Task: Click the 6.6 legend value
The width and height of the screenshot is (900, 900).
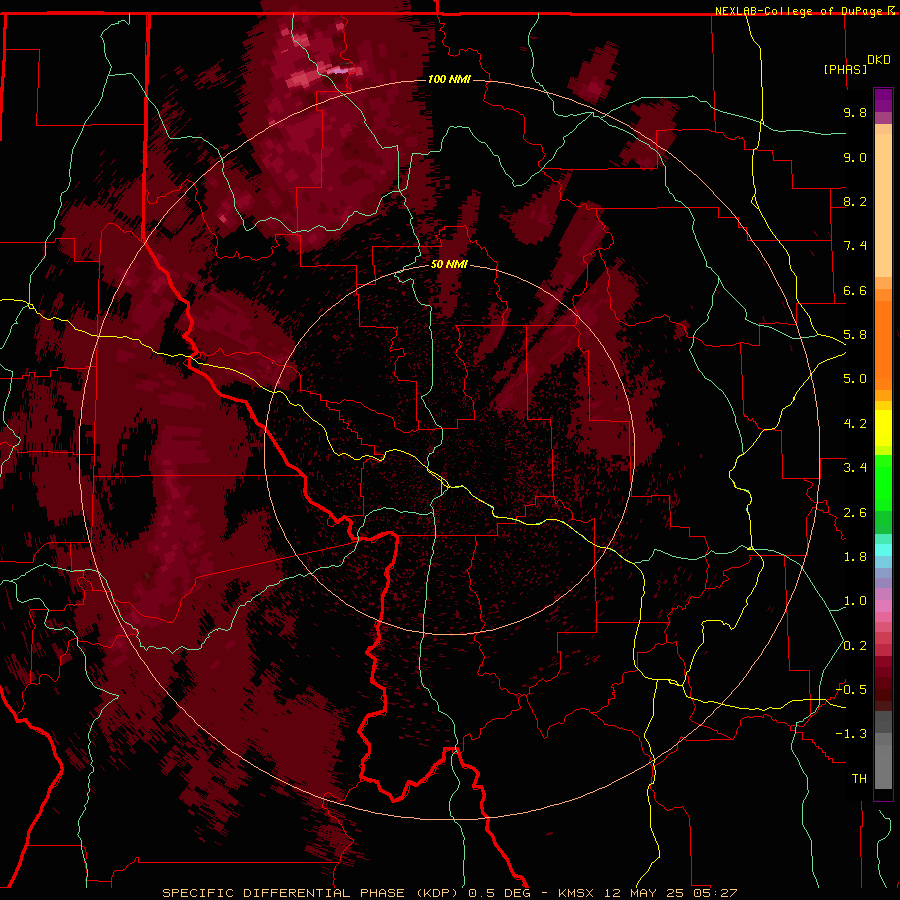Action: click(855, 290)
